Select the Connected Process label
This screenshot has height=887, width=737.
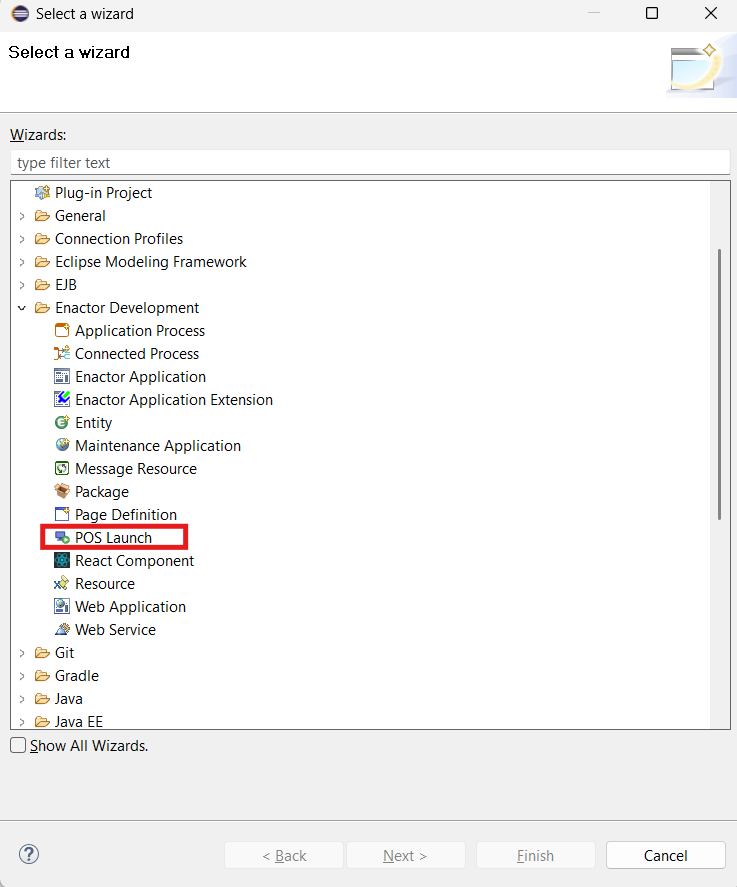pos(137,354)
